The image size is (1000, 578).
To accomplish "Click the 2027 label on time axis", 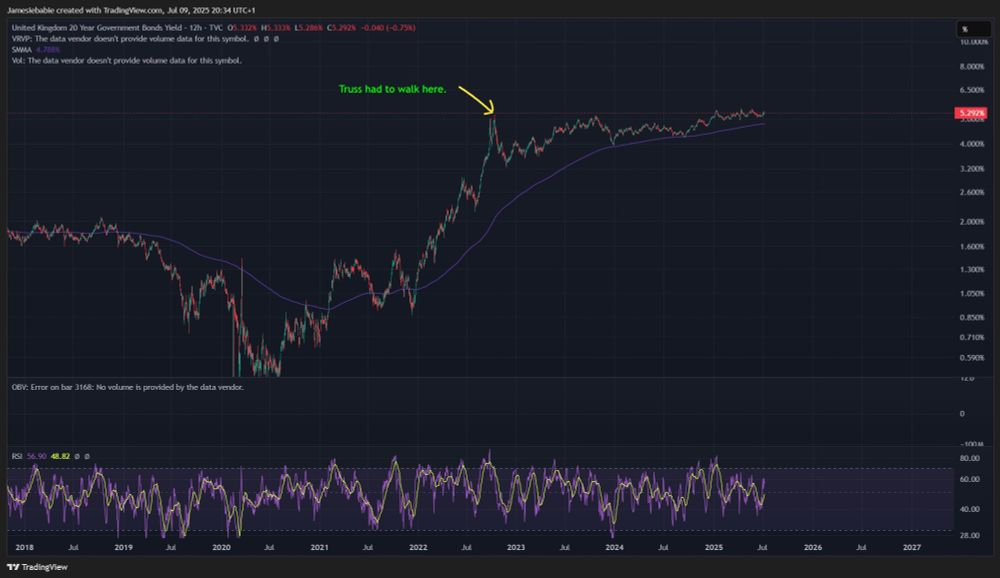I will (x=911, y=547).
